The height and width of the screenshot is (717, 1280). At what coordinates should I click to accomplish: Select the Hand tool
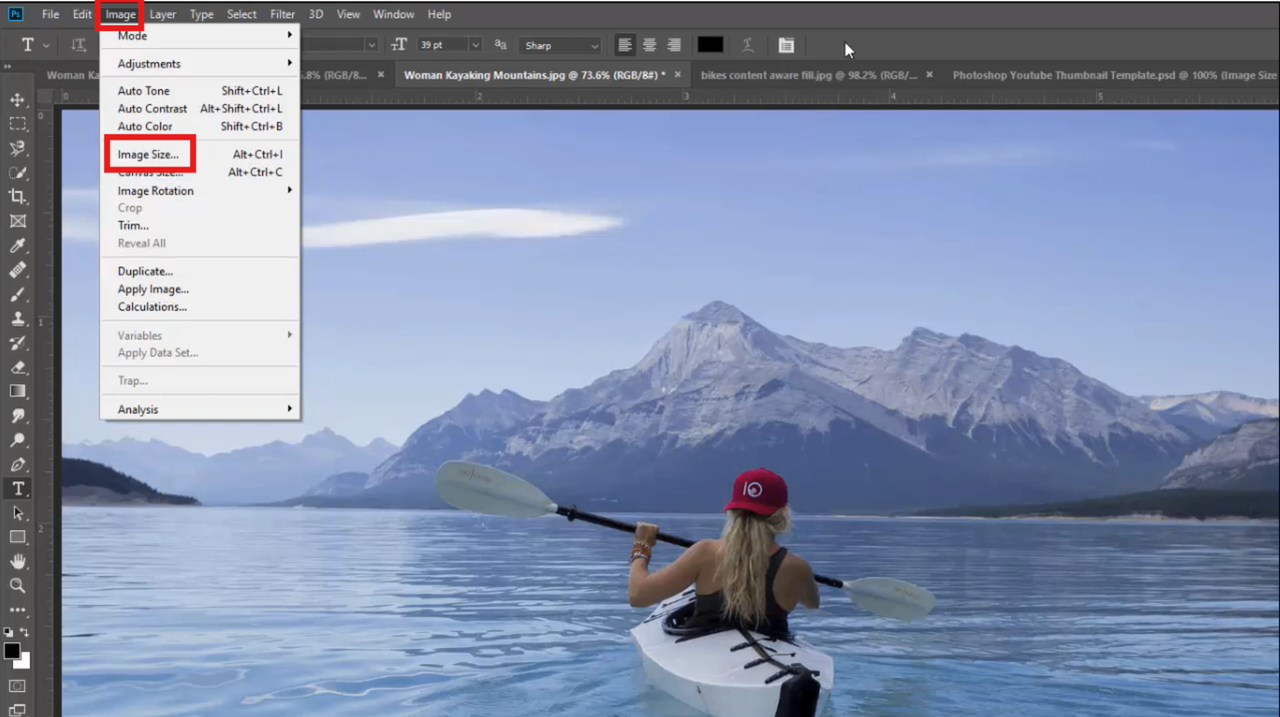17,561
